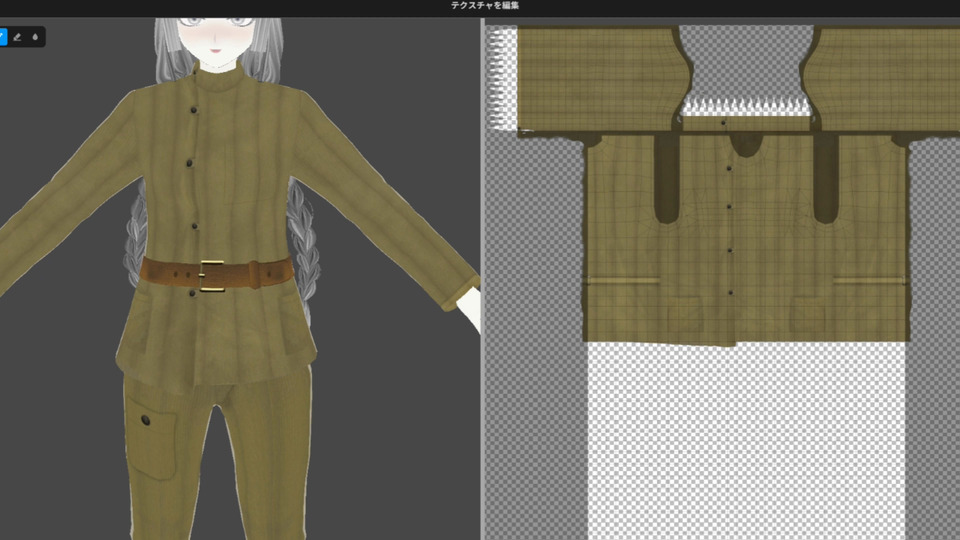This screenshot has width=960, height=540.
Task: Select the Blur droplet tool
Action: (35, 37)
